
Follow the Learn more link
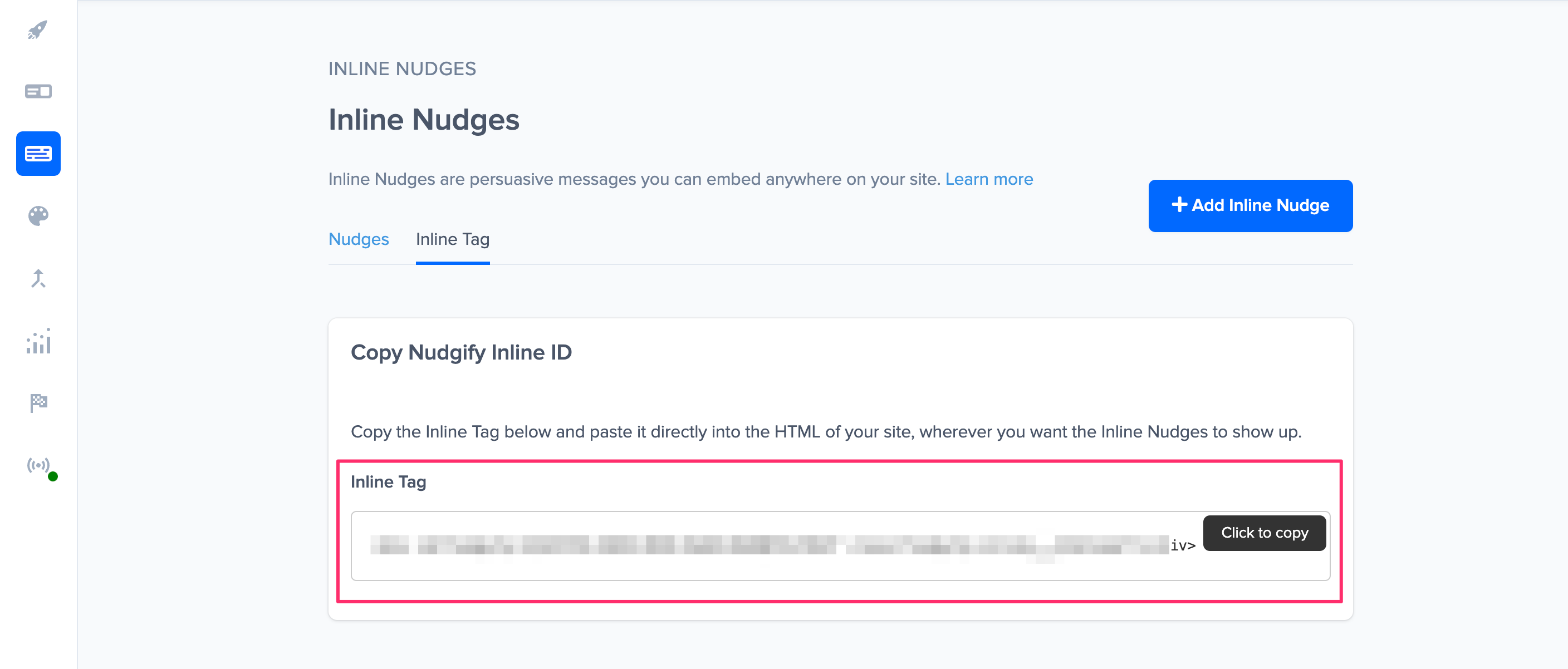click(988, 179)
